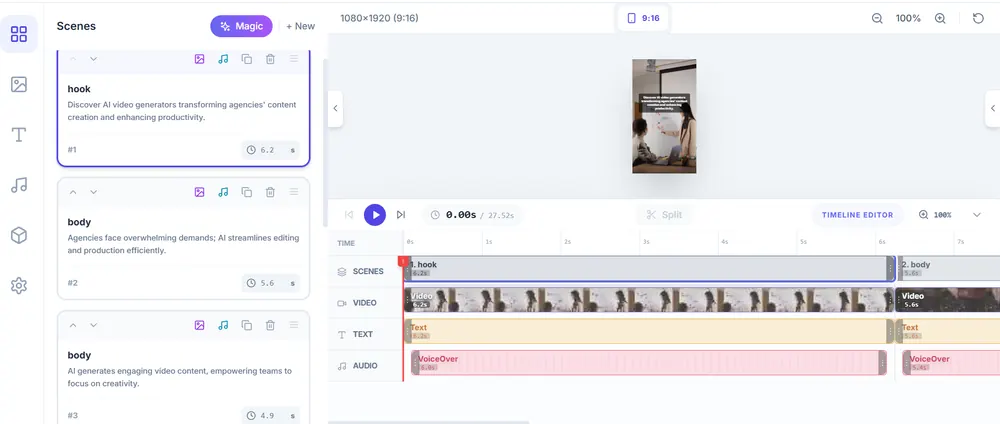Click the drag handle on scene #2
Screen dimensions: 1000x424
coord(294,191)
